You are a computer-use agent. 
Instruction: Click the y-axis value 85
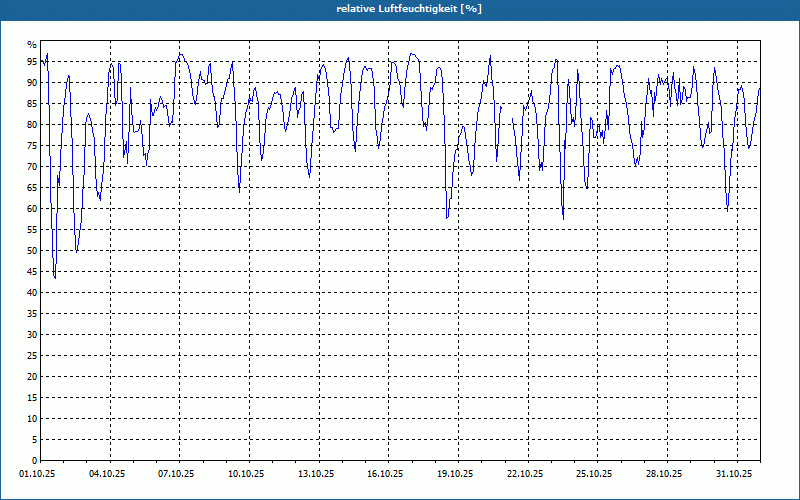tap(32, 104)
